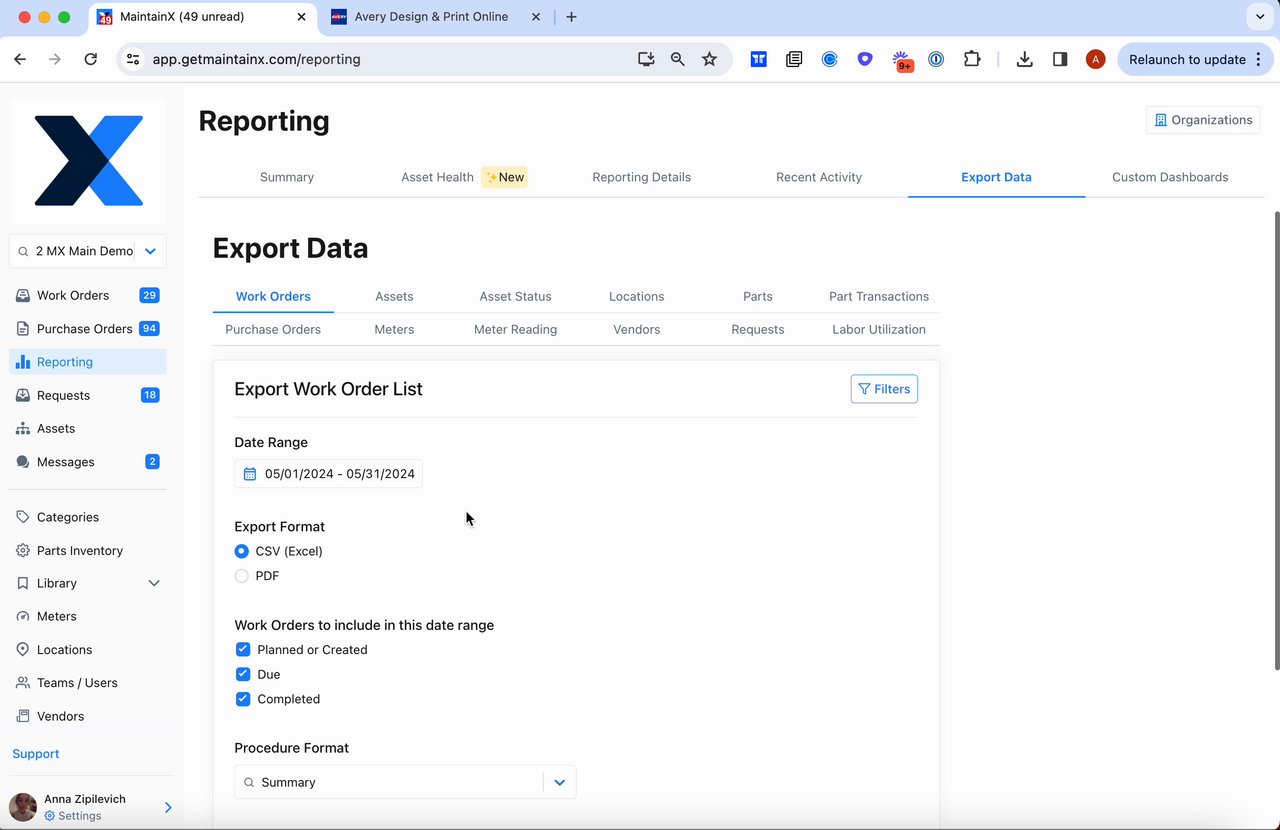Select the Labor Utilization export tab
Image resolution: width=1280 pixels, height=830 pixels.
pos(879,329)
